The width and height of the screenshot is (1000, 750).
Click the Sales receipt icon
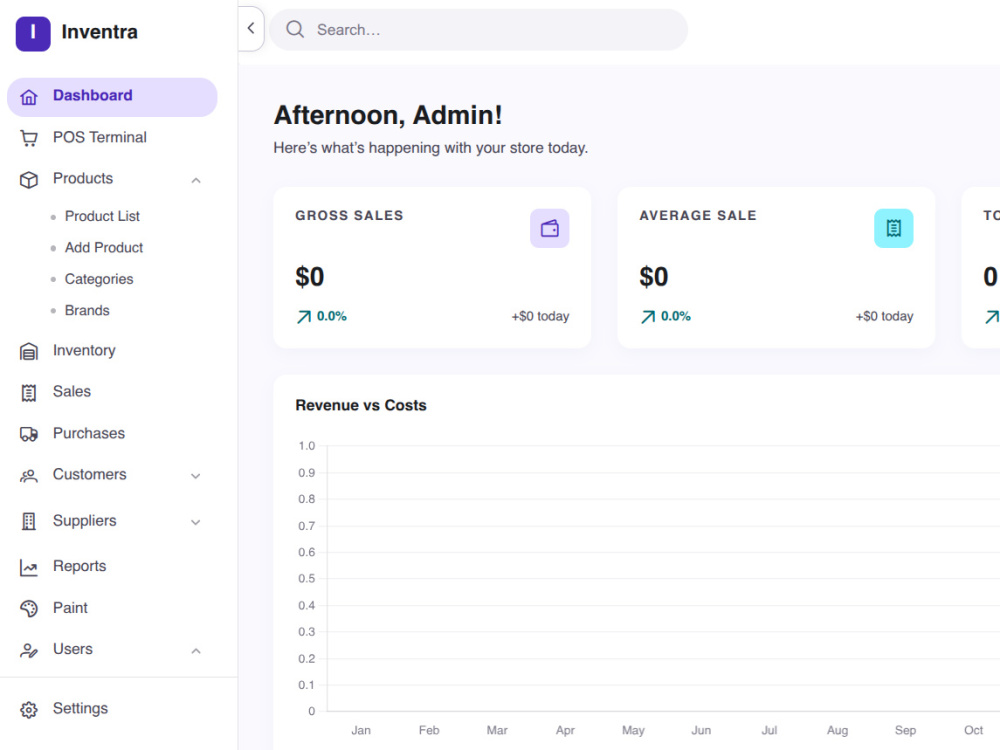coord(29,393)
